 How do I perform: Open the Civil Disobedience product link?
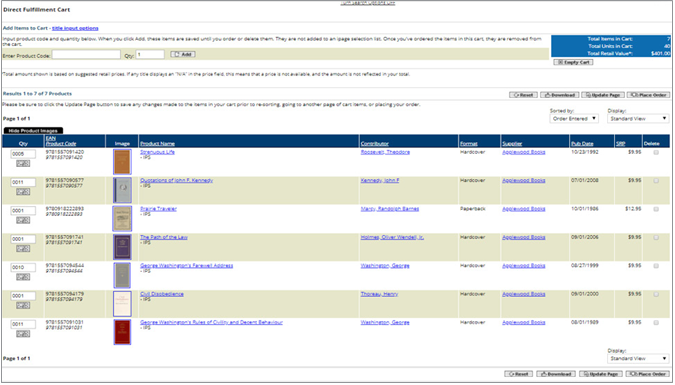click(162, 294)
